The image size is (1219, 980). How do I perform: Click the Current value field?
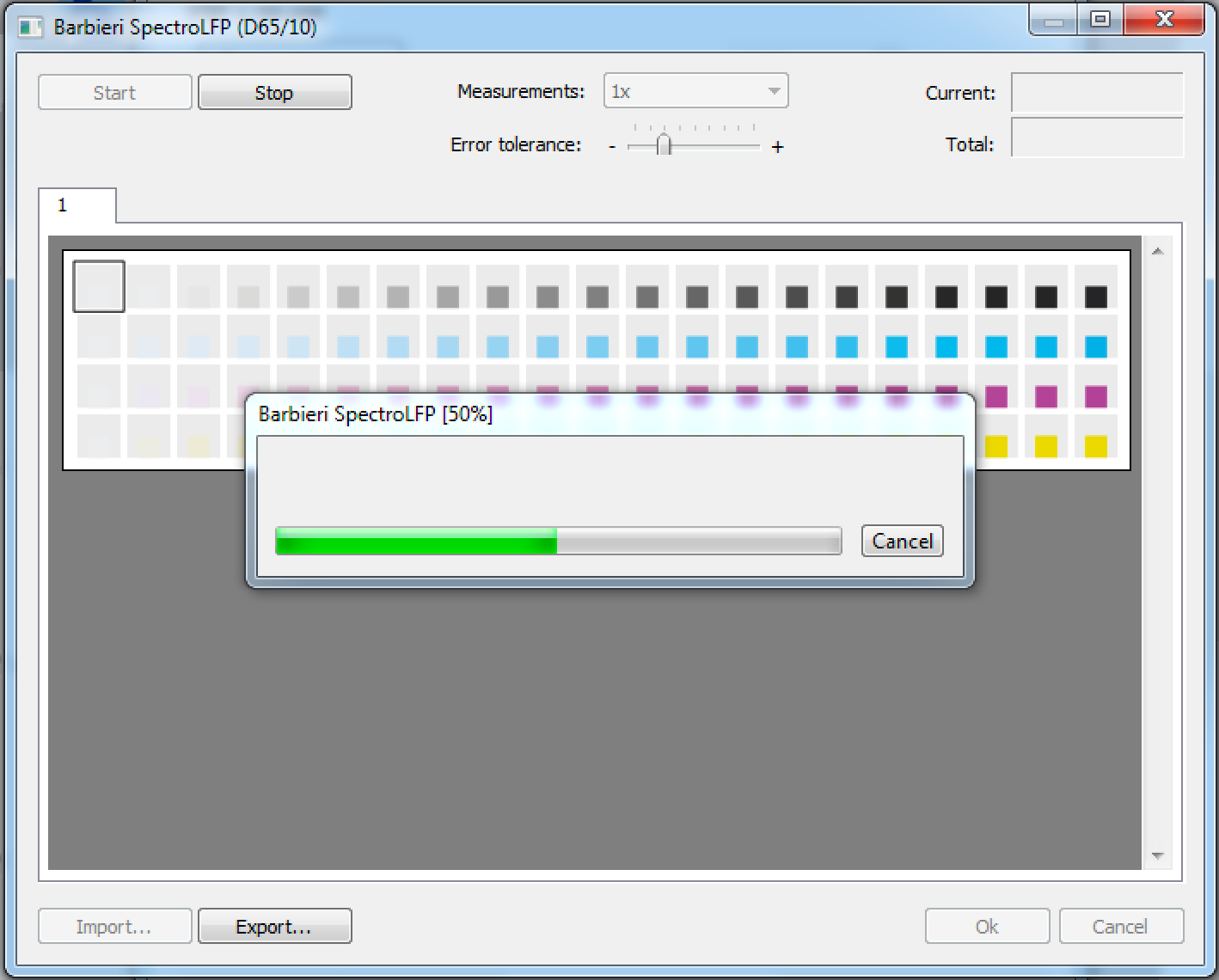coord(1097,93)
